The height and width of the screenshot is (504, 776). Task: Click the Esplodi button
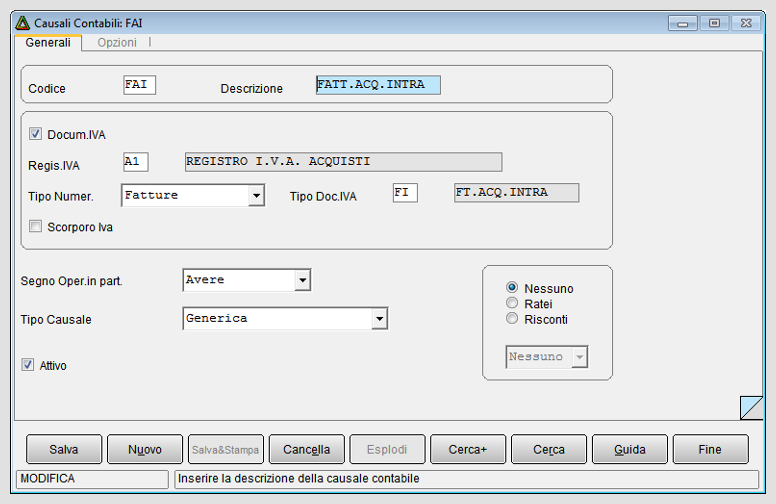tap(387, 449)
